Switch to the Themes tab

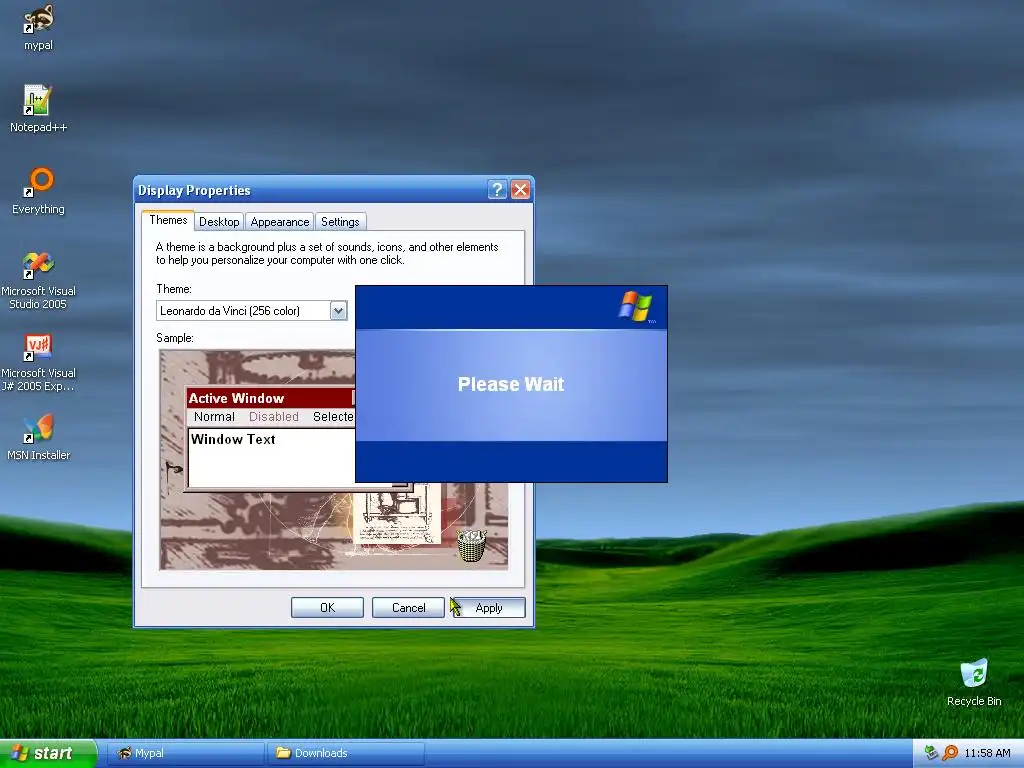168,220
